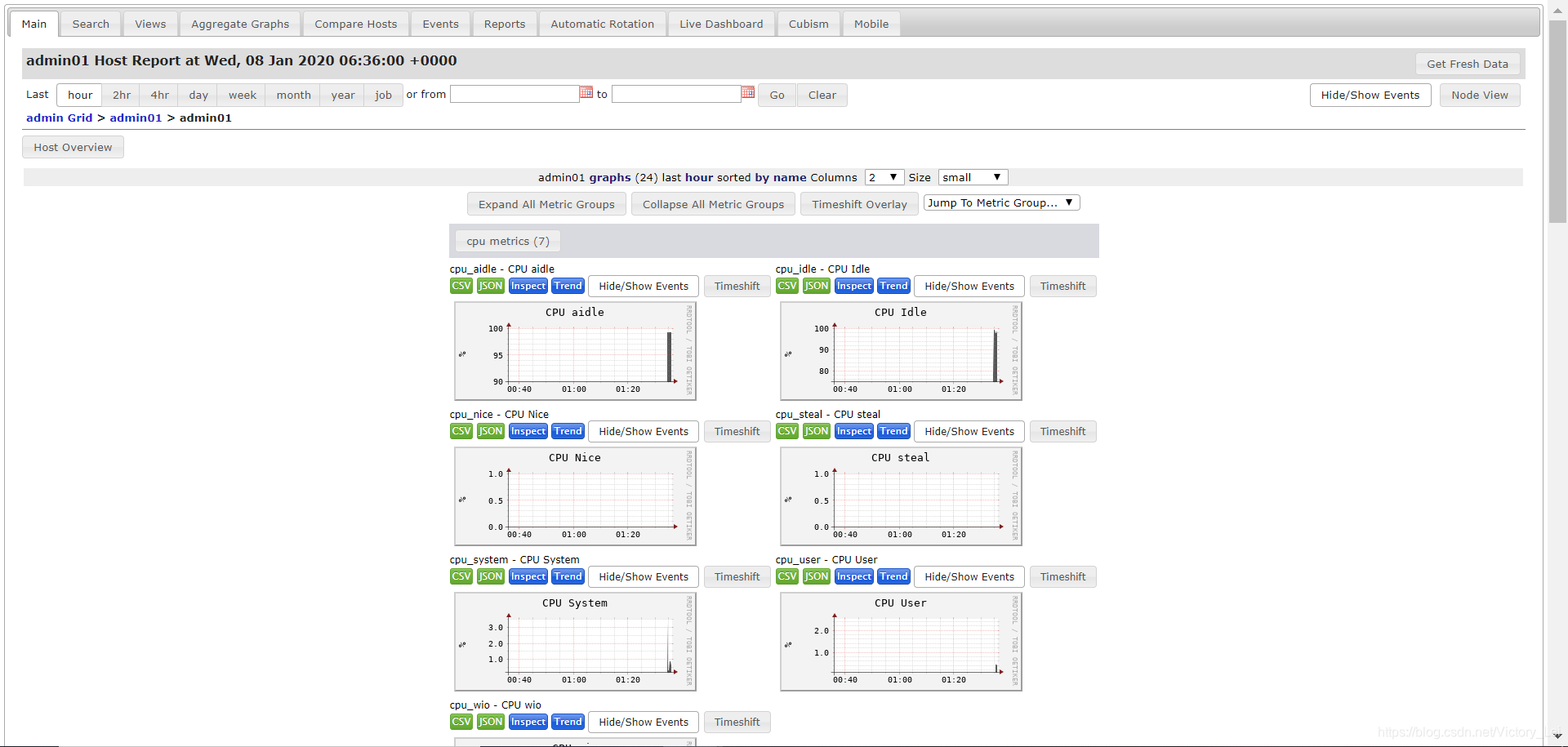Click Timeshift for cpu_user
Viewport: 1568px width, 747px height.
(x=1062, y=576)
